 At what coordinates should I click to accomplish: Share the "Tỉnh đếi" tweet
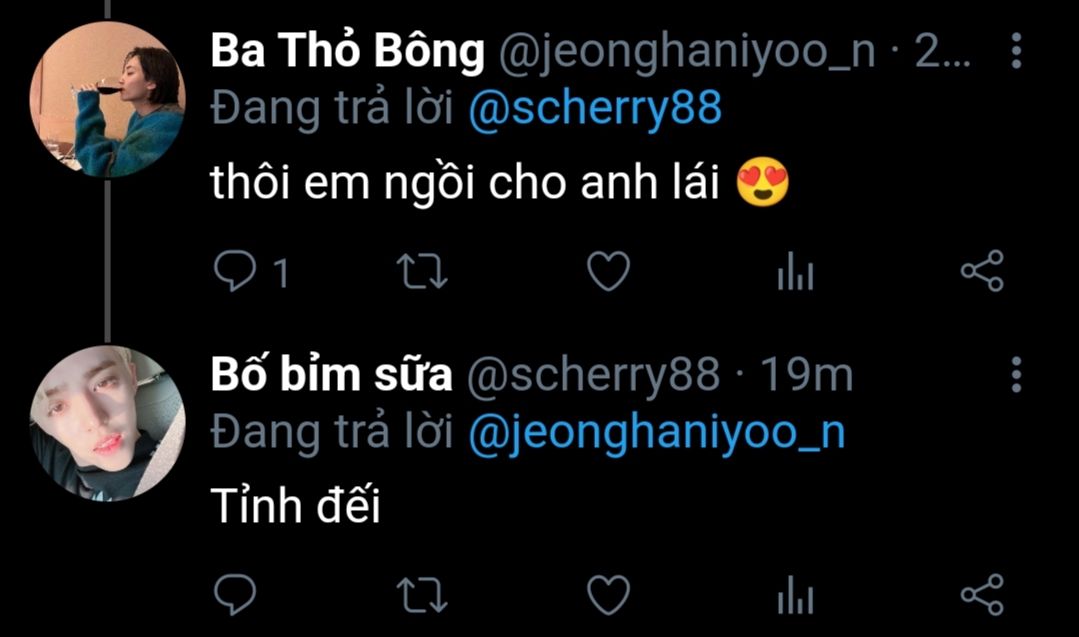[x=981, y=594]
